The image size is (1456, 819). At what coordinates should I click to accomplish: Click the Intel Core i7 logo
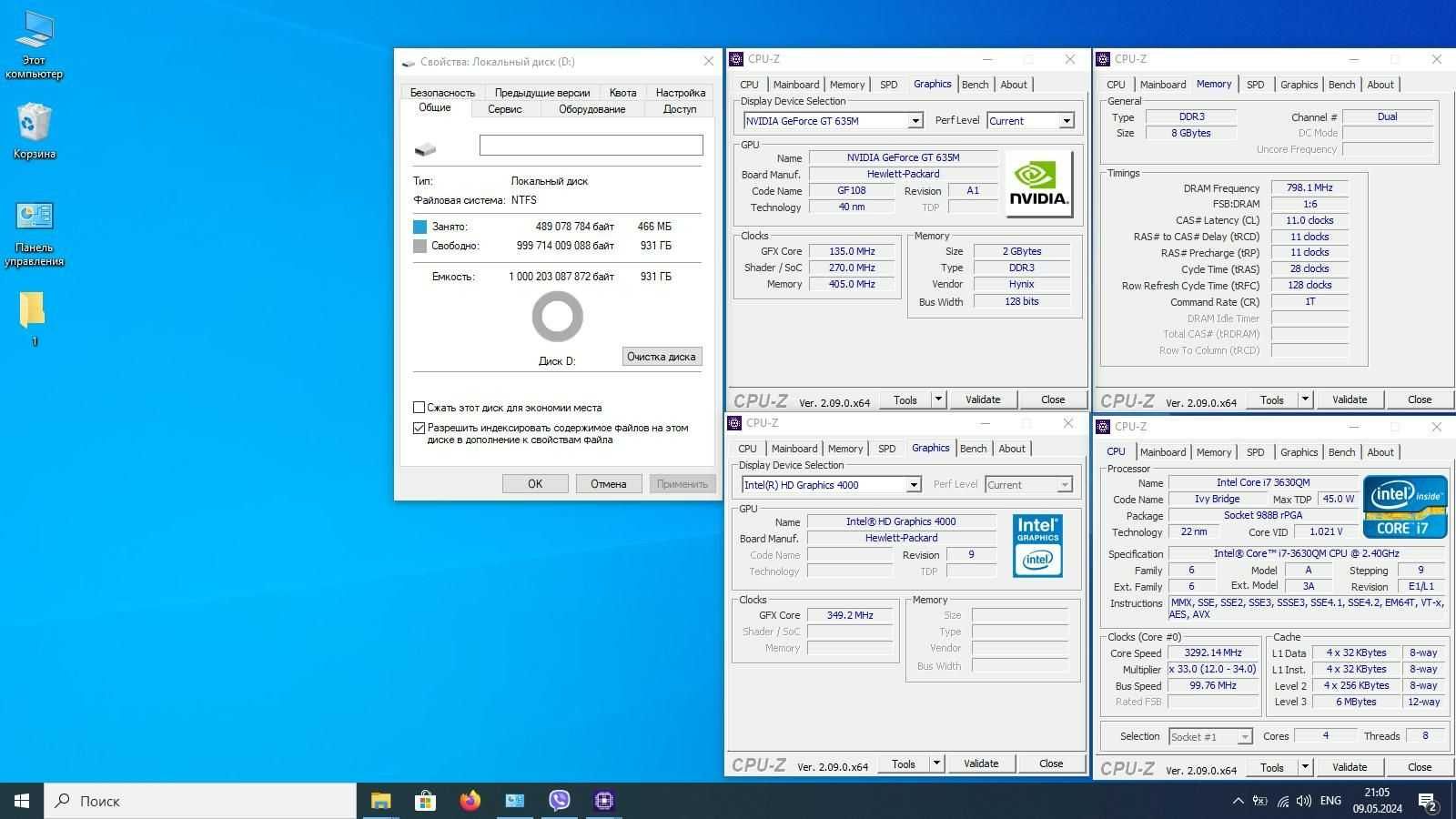[1404, 507]
